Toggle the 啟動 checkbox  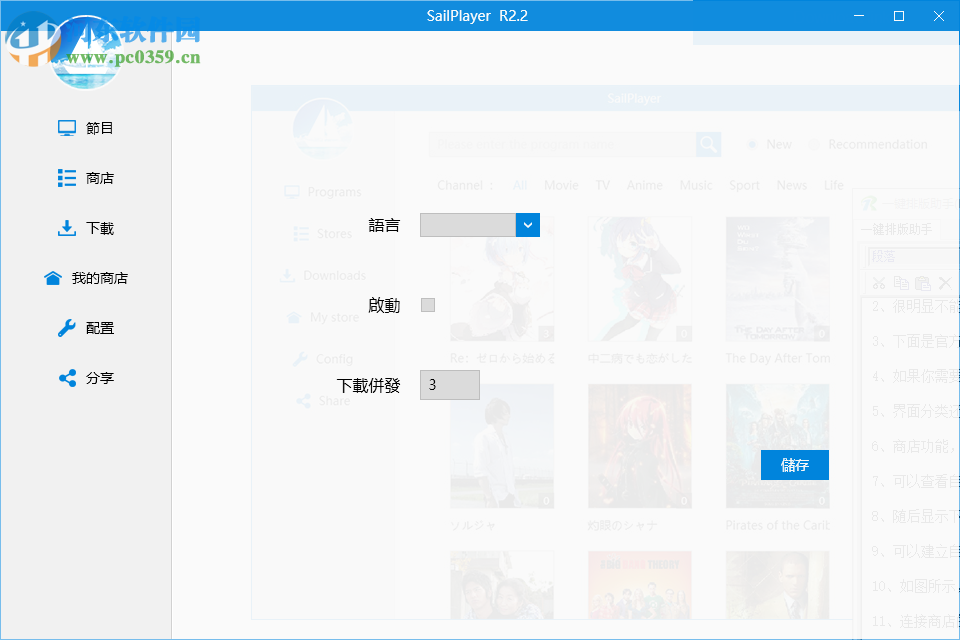tap(428, 305)
